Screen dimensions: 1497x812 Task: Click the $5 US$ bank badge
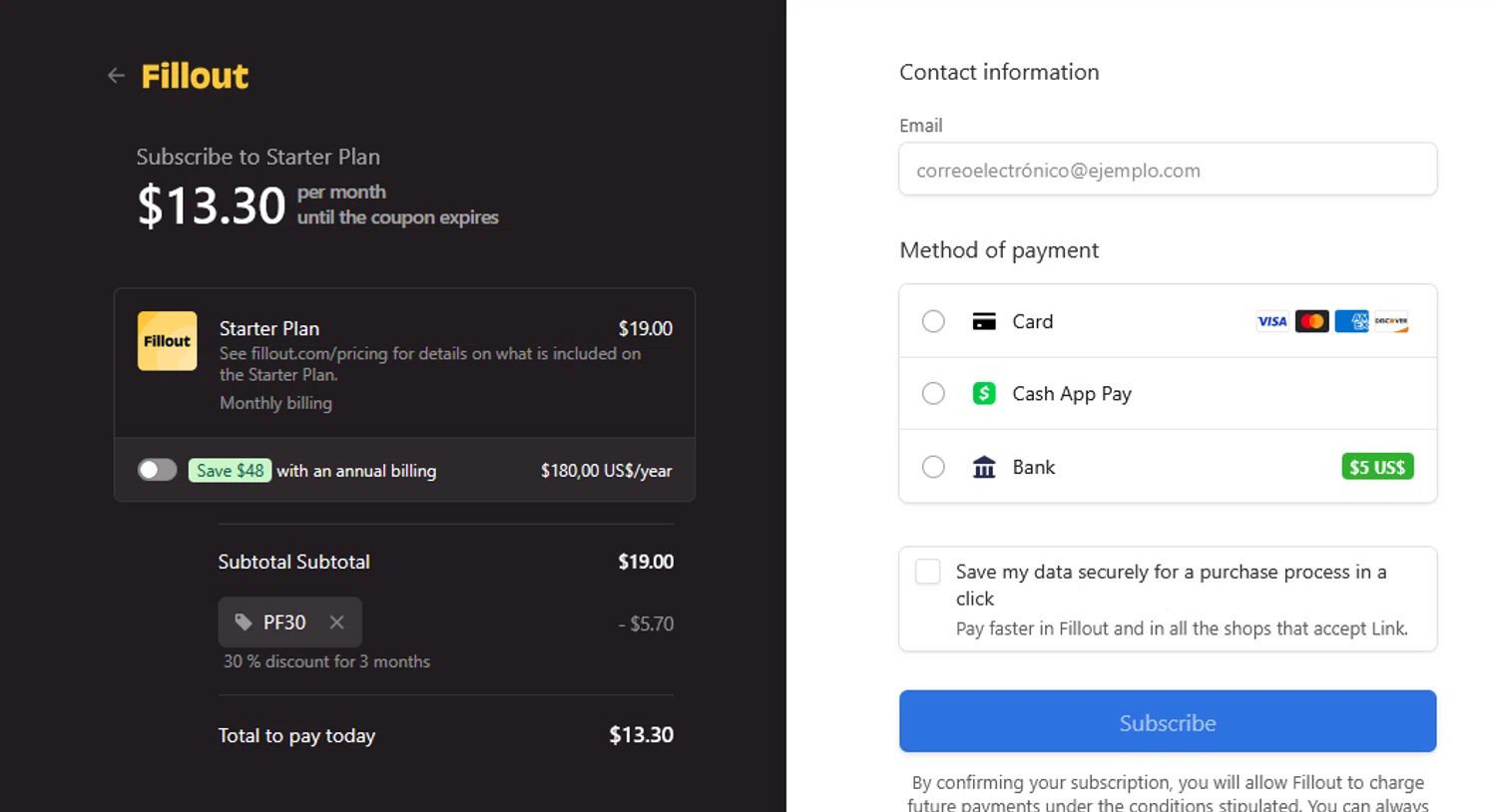(1377, 467)
